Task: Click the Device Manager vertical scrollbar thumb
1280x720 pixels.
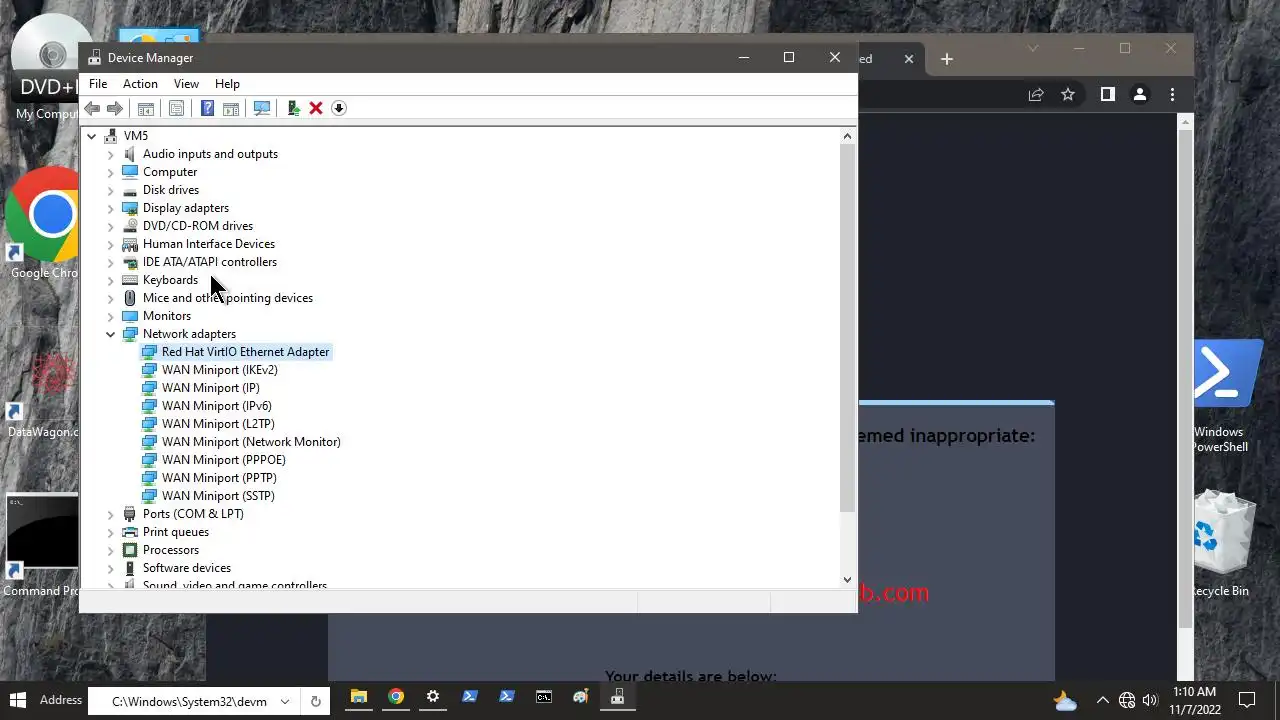Action: (x=847, y=329)
